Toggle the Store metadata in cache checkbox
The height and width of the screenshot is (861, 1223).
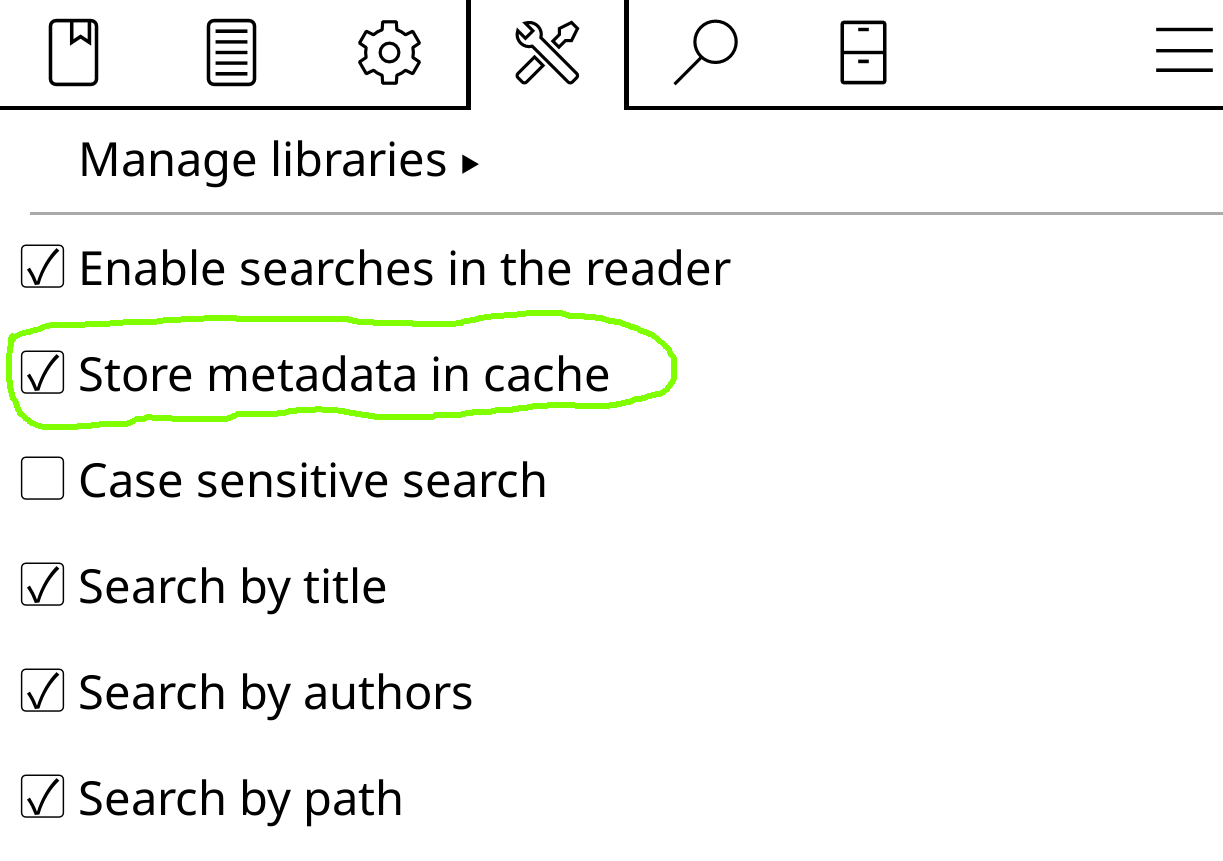coord(43,374)
